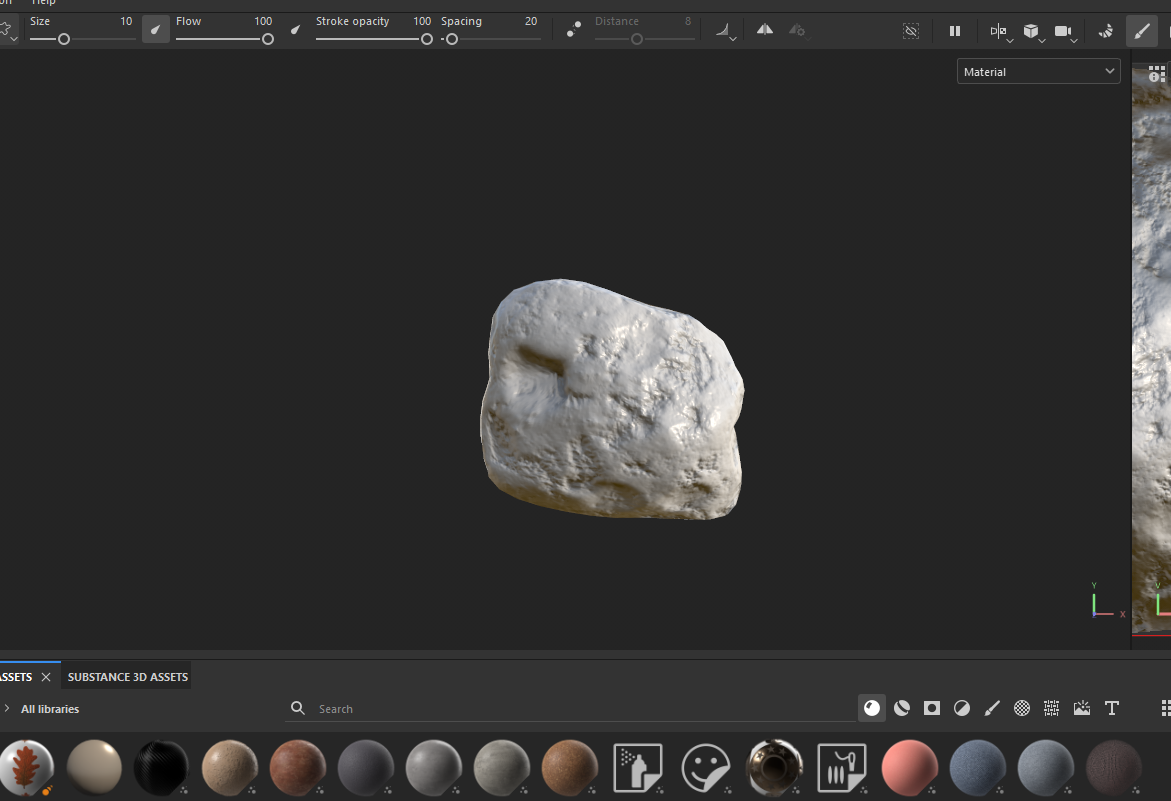
Task: Toggle the crossed-eye geometry hiding icon
Action: click(x=911, y=31)
